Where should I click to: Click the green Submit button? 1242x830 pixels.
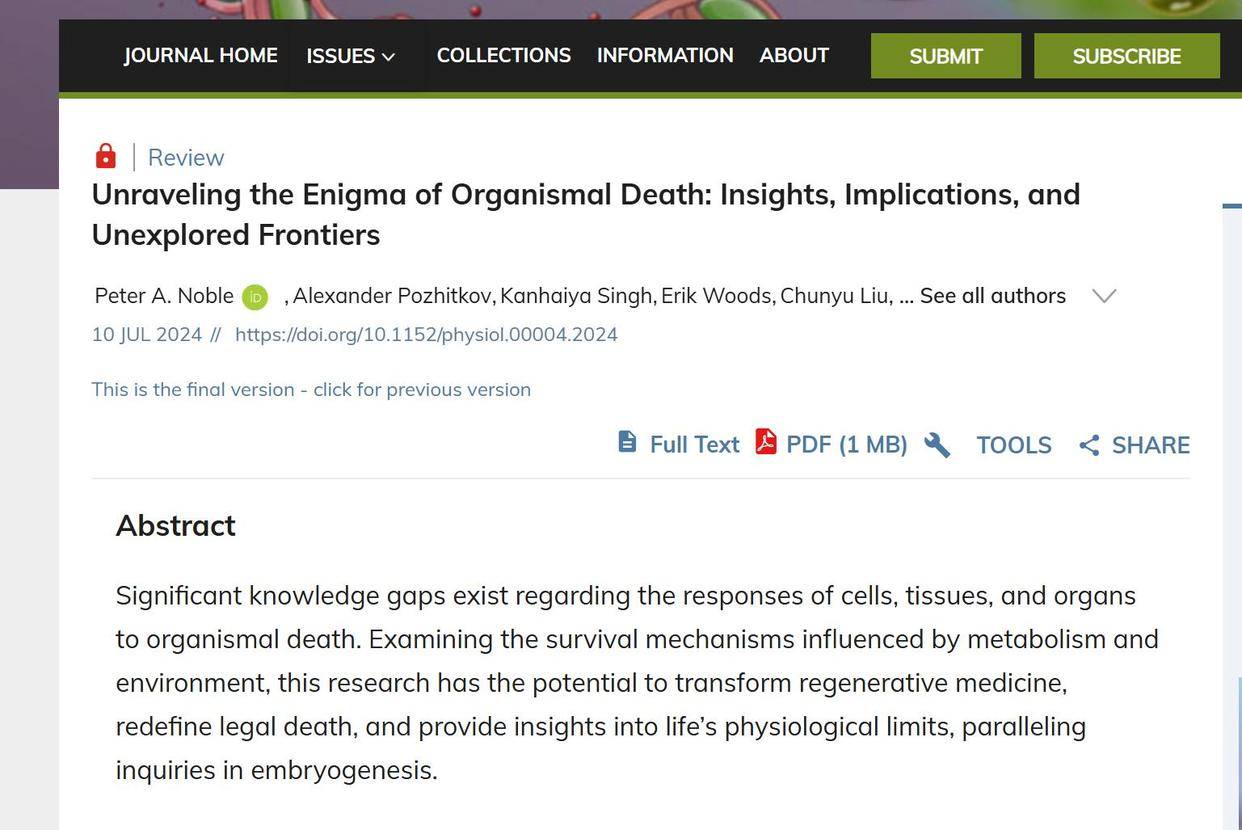click(946, 56)
